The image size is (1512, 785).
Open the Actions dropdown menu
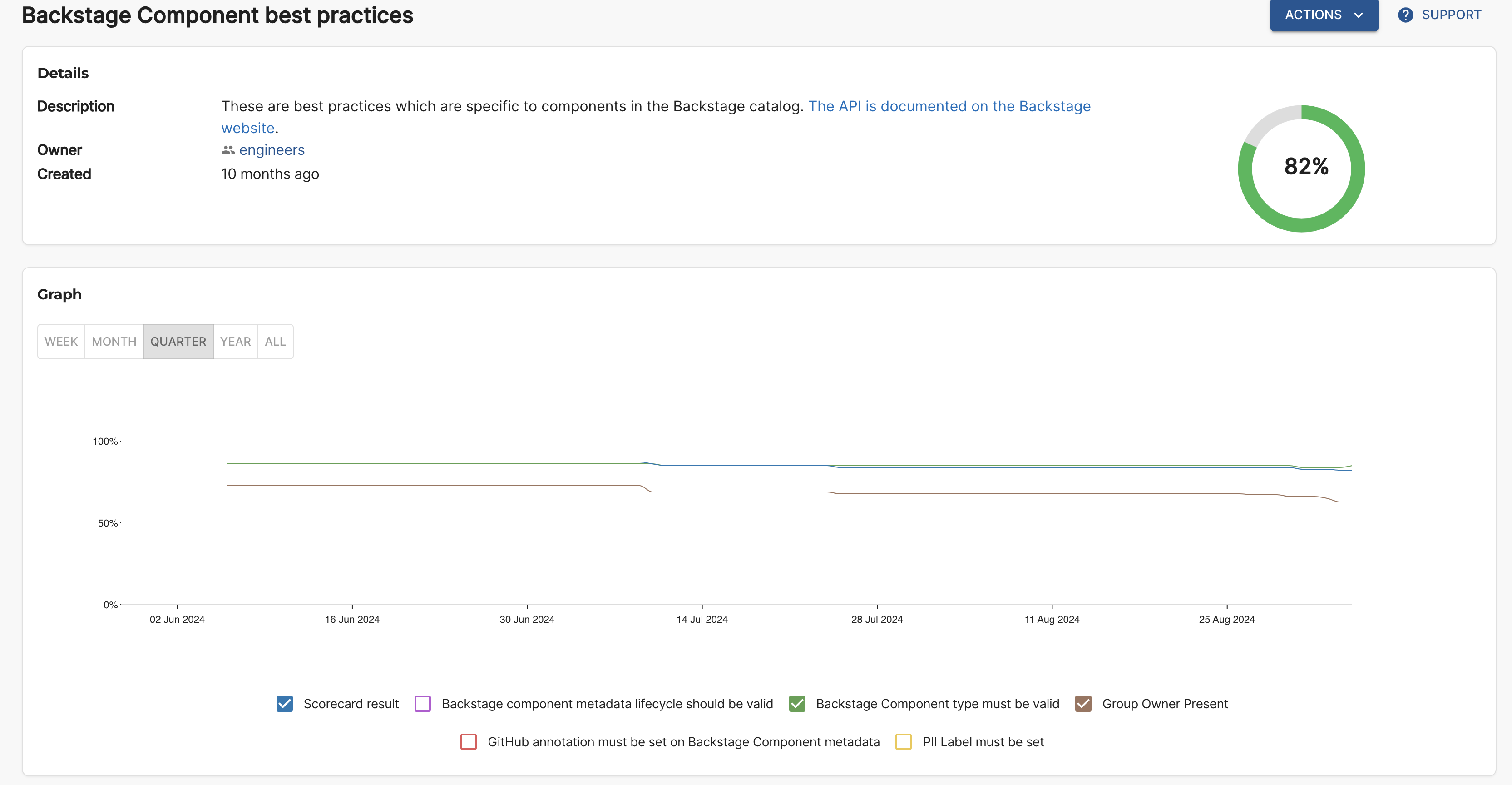pos(1324,15)
